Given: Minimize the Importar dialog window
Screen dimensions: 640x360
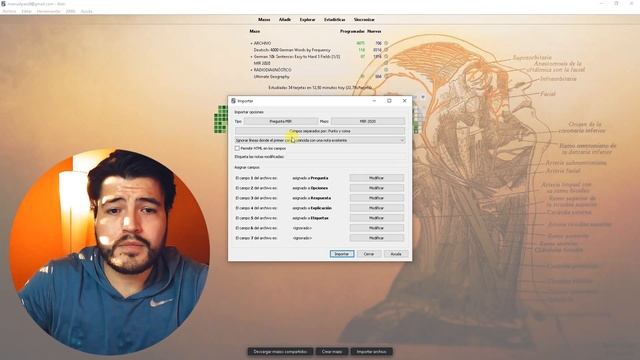Looking at the screenshot, I should click(x=374, y=100).
